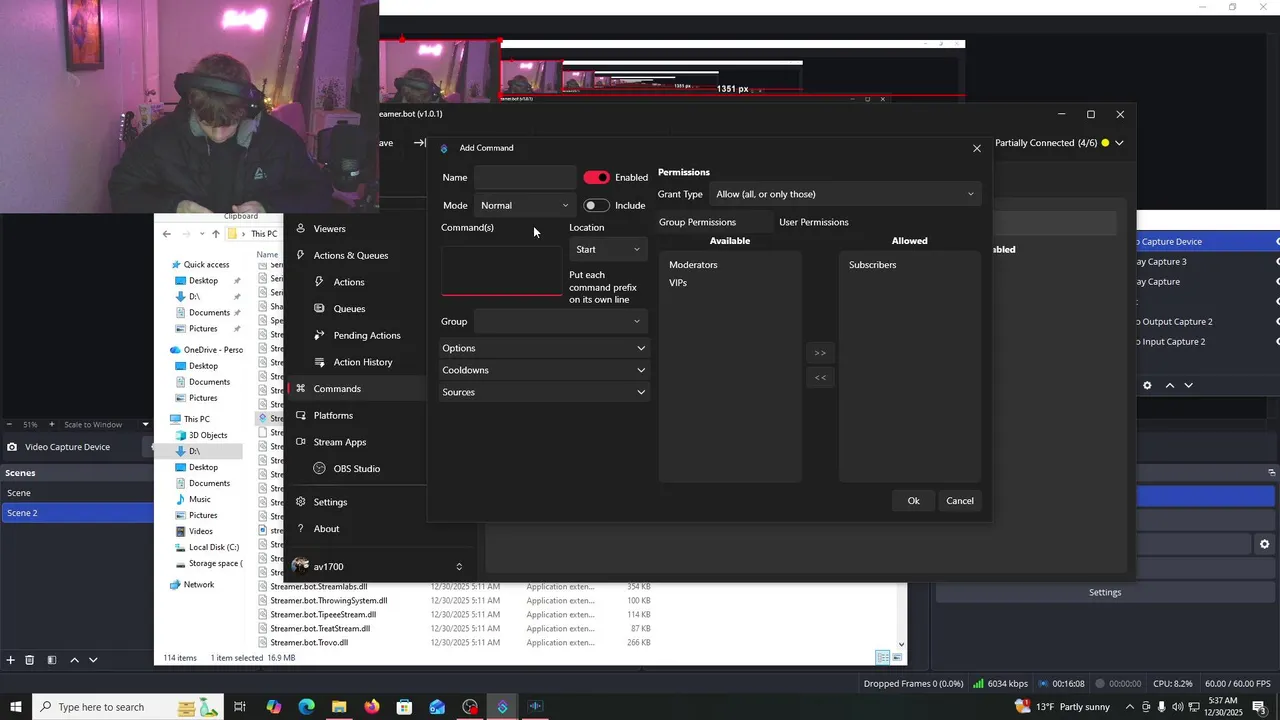Open Microsoft Edge from the taskbar
Viewport: 1280px width, 720px height.
tap(306, 707)
